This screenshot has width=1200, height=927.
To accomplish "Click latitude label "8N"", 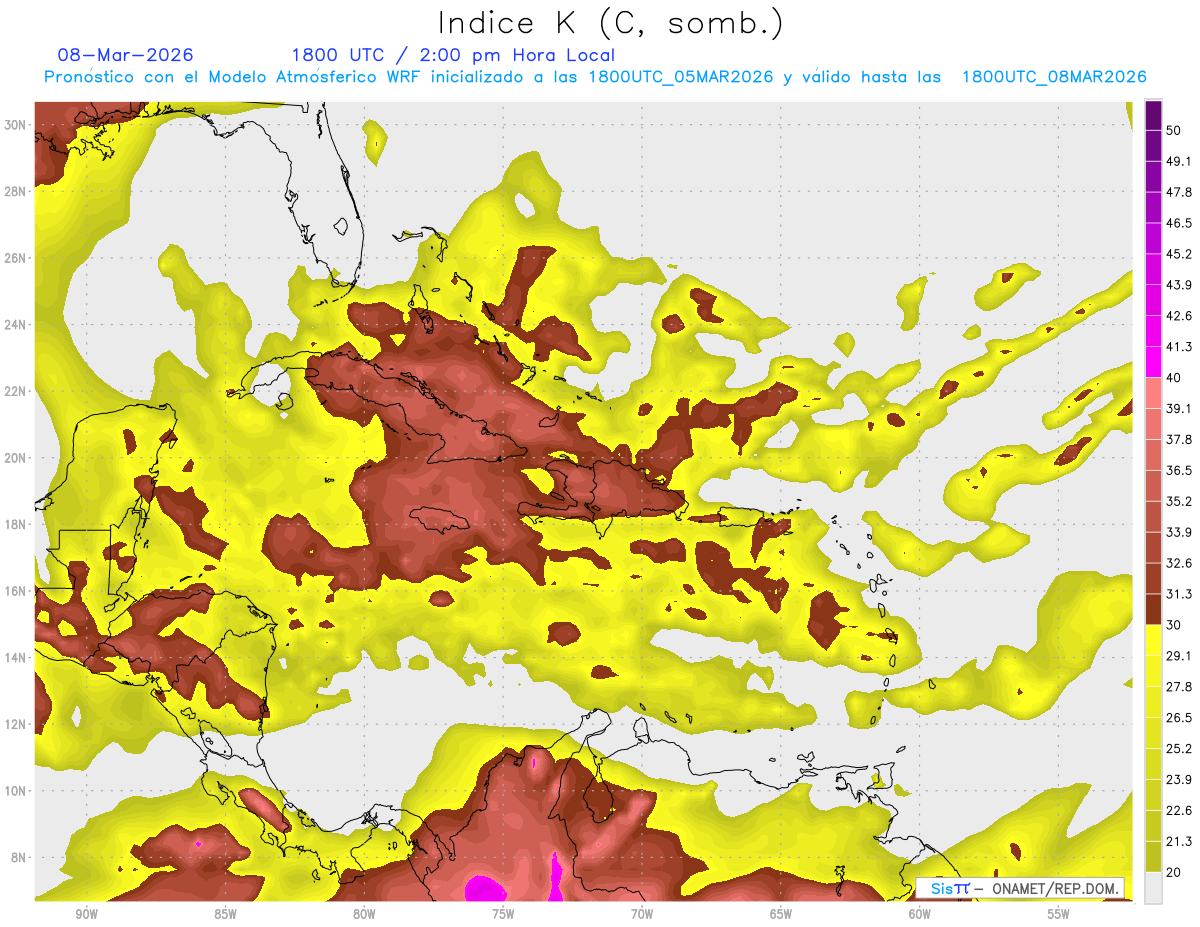I will pyautogui.click(x=19, y=858).
